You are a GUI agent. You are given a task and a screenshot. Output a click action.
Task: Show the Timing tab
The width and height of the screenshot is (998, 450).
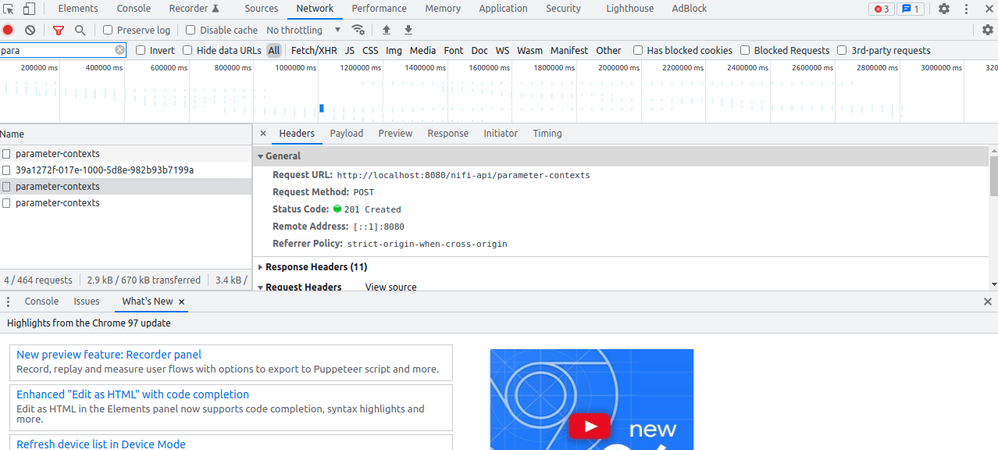click(547, 134)
